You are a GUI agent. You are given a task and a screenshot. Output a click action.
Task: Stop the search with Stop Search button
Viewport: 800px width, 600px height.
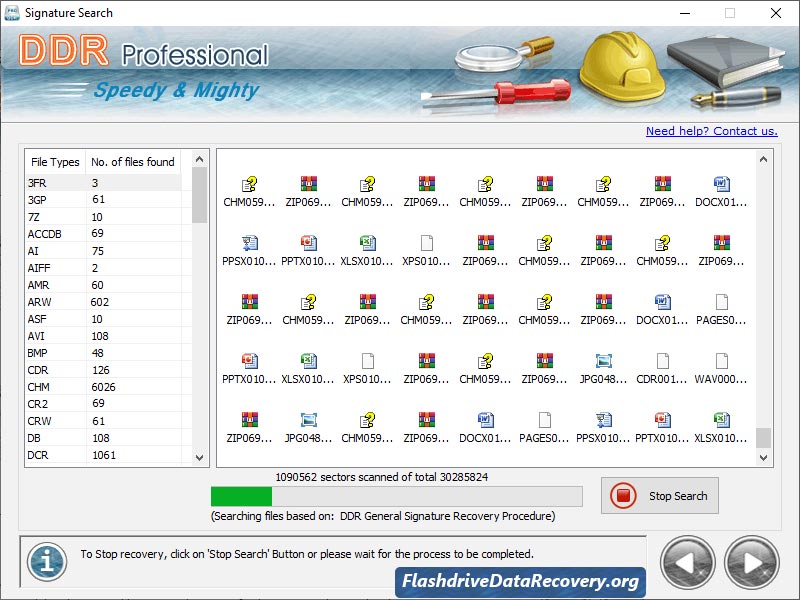pyautogui.click(x=660, y=495)
